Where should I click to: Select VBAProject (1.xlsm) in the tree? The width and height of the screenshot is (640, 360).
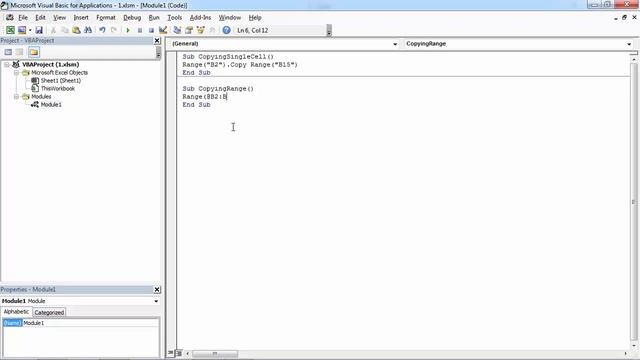point(51,64)
